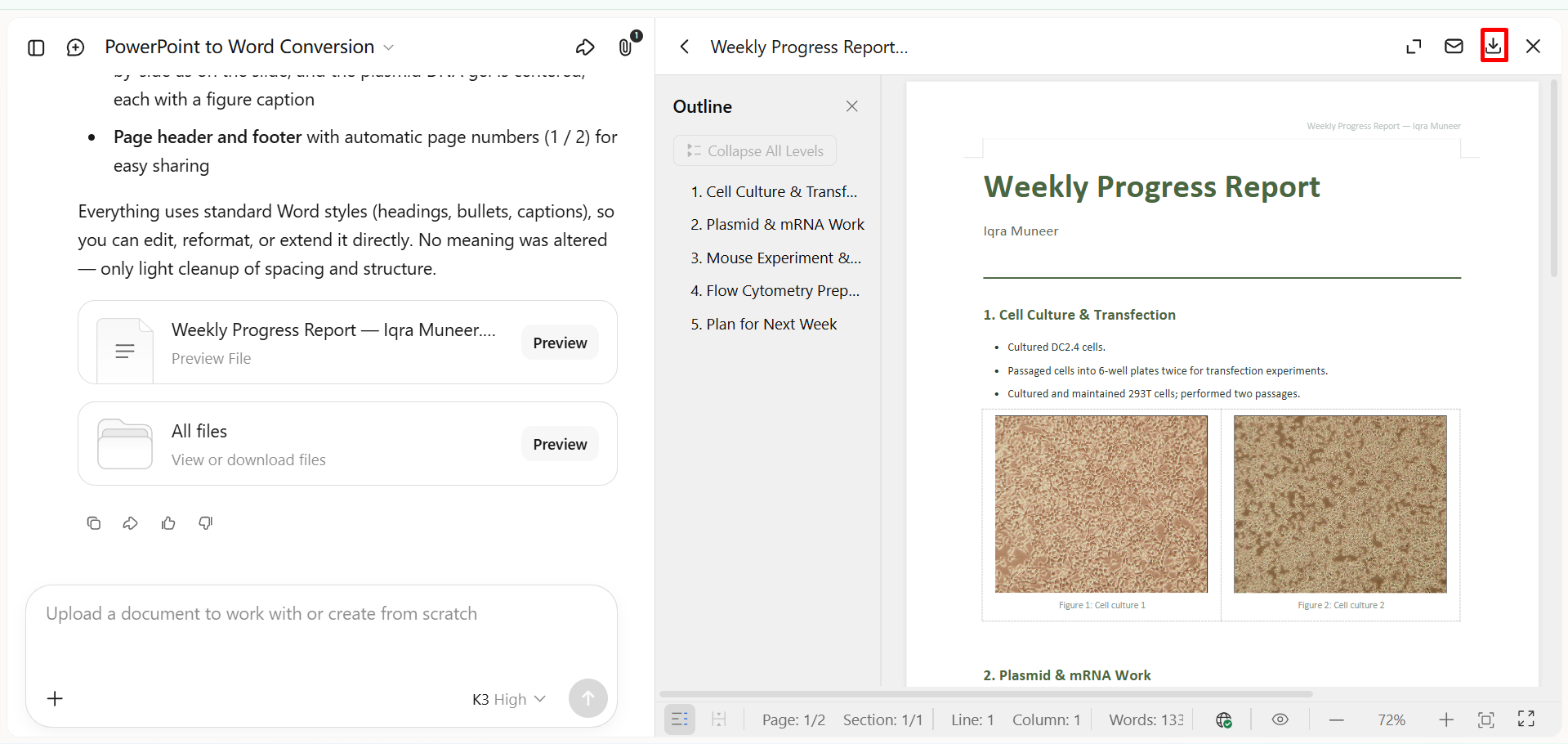
Task: Toggle the outline view in status bar
Action: point(680,719)
